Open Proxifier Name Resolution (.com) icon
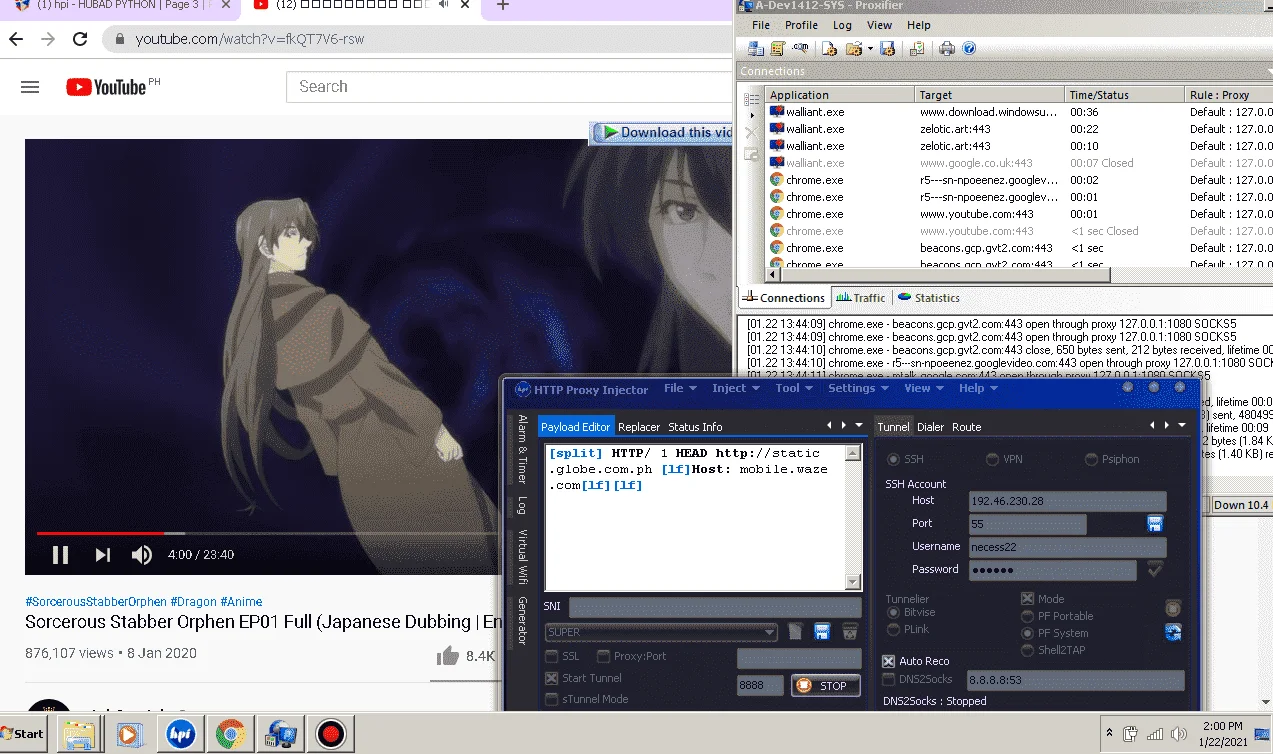Screen dimensions: 1273x754 pos(801,48)
